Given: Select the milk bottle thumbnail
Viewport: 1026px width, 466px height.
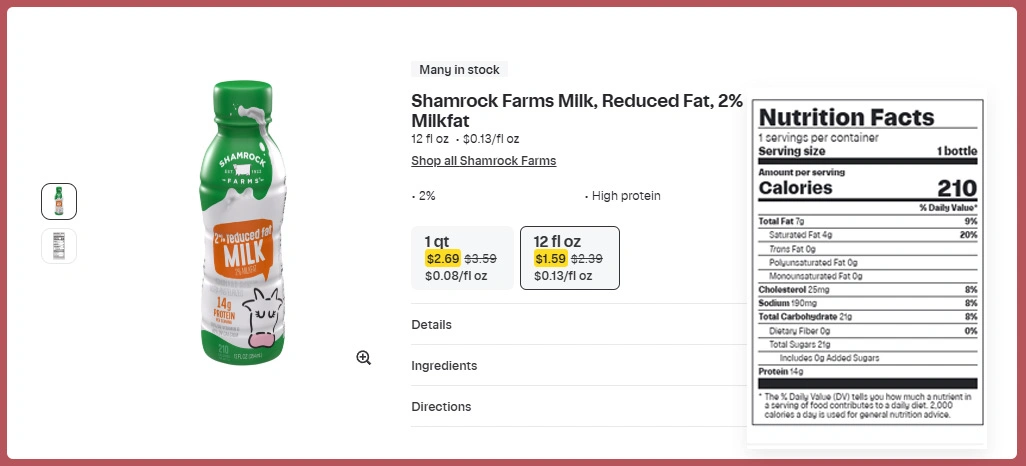Looking at the screenshot, I should [x=59, y=201].
